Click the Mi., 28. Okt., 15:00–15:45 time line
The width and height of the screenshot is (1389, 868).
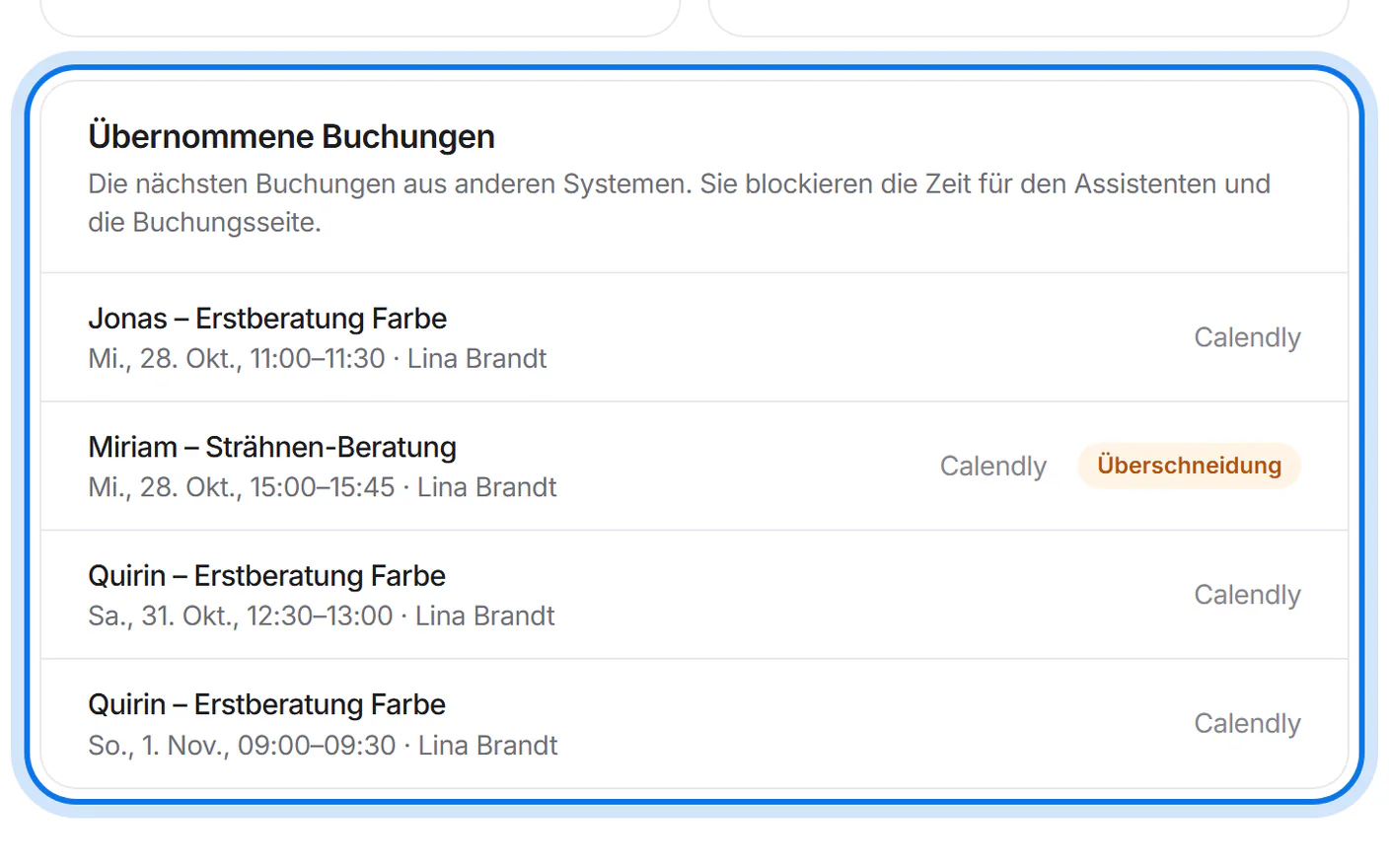click(x=322, y=487)
